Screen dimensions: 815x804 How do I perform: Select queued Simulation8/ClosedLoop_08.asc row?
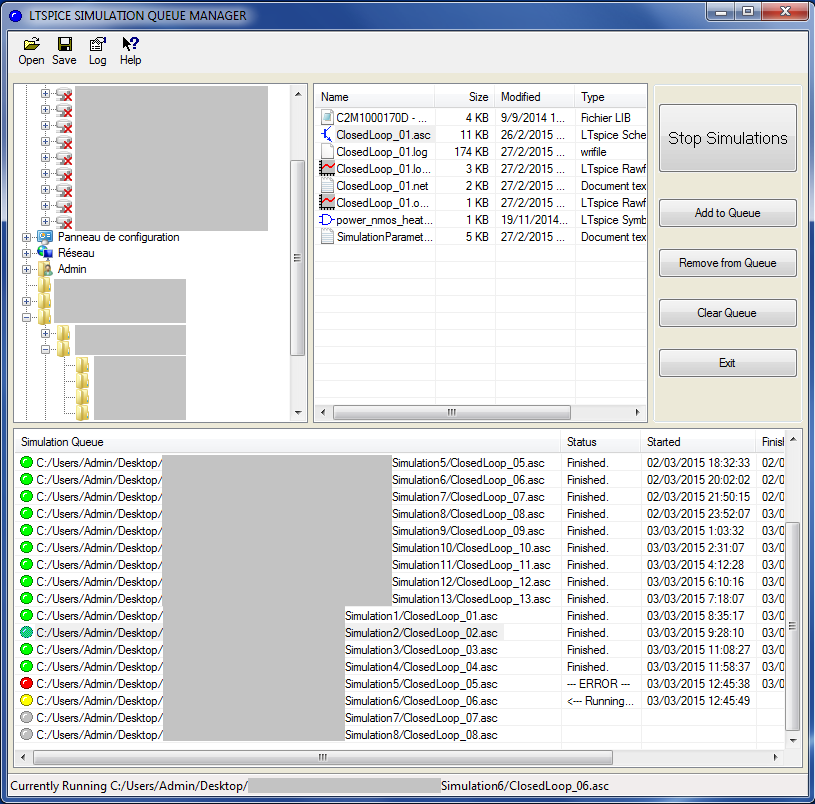click(x=420, y=735)
